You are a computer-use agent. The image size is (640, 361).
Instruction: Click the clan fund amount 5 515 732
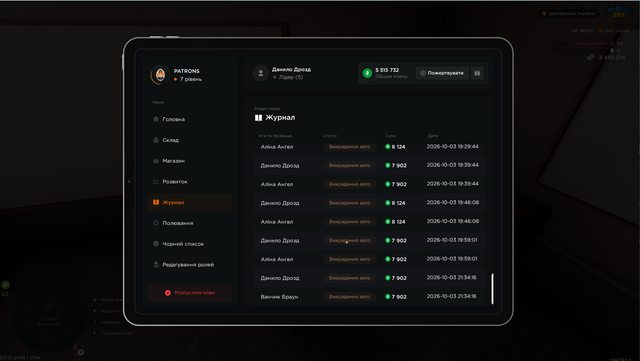tap(387, 70)
